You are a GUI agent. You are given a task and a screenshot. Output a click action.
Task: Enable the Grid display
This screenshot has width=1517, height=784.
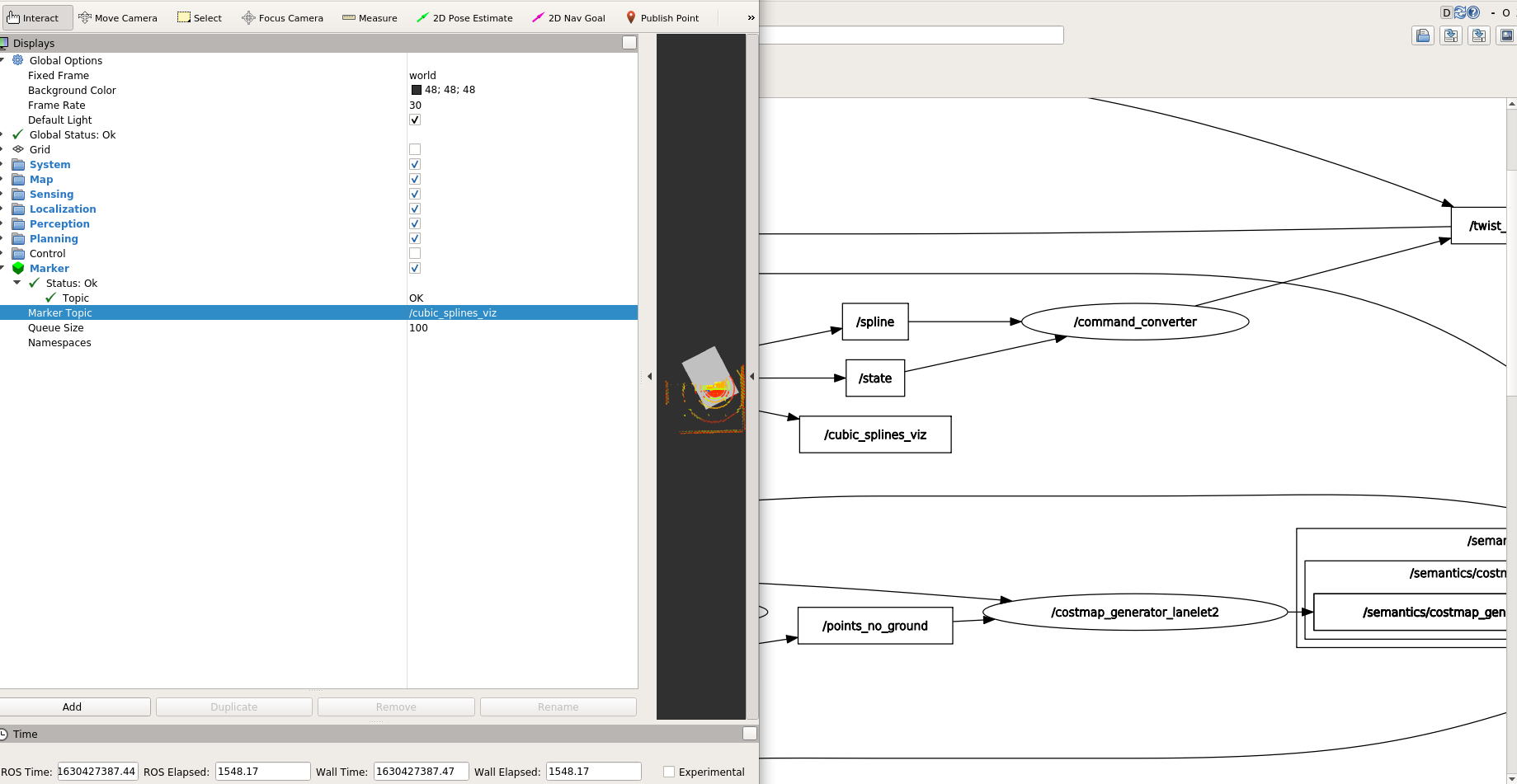pos(414,148)
